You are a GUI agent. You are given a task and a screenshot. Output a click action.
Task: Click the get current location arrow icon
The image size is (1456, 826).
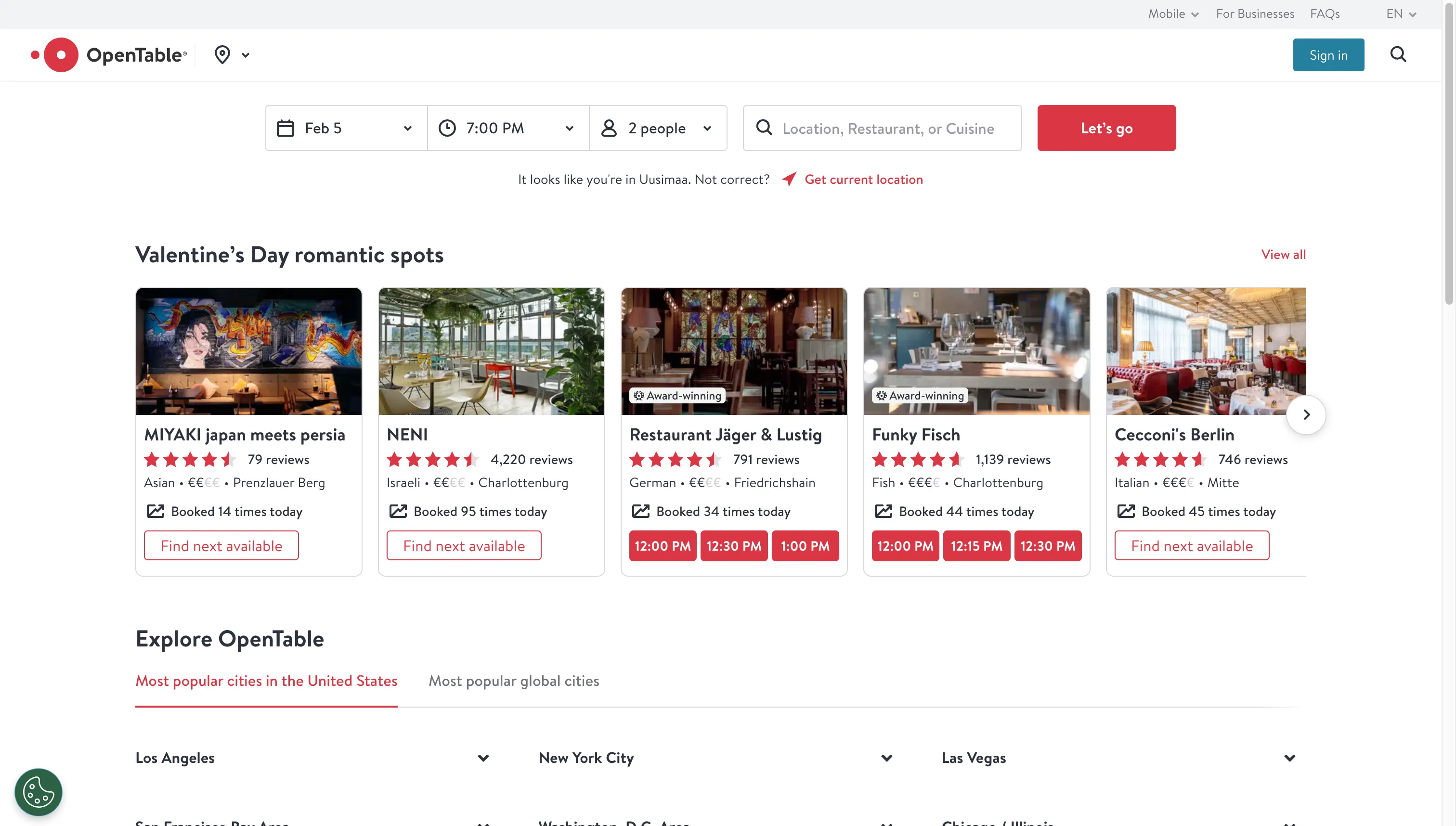click(789, 179)
